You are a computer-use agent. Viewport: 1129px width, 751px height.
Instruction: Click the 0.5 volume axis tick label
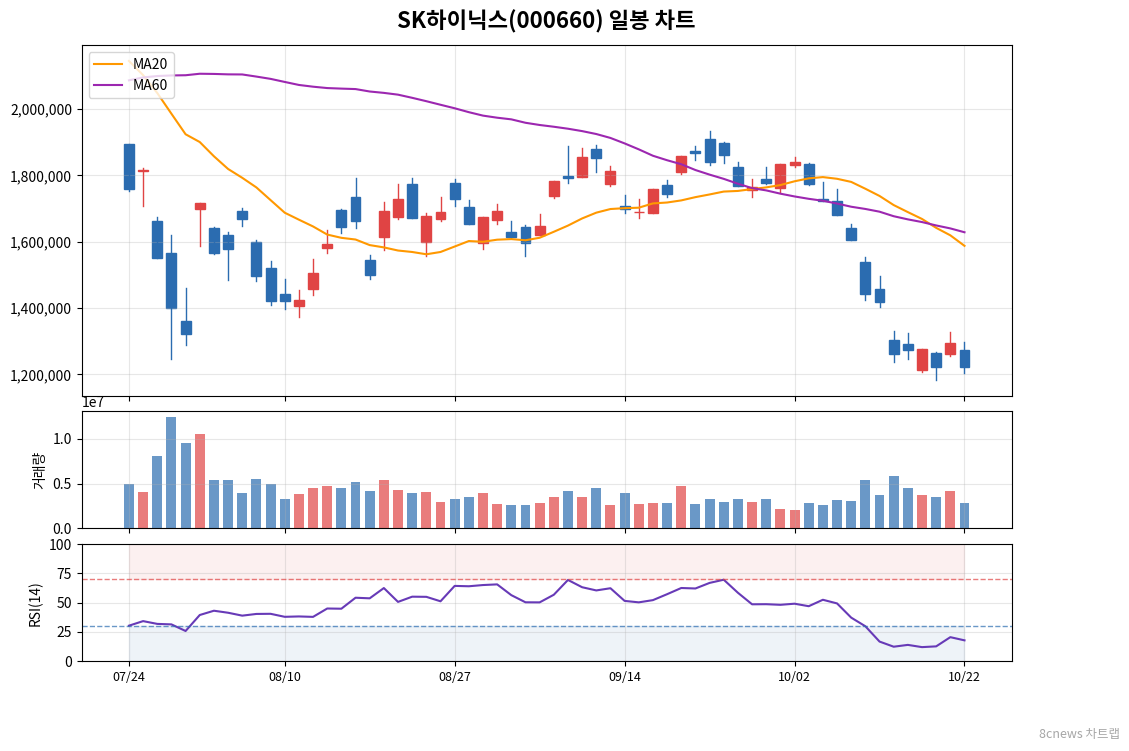pos(63,484)
